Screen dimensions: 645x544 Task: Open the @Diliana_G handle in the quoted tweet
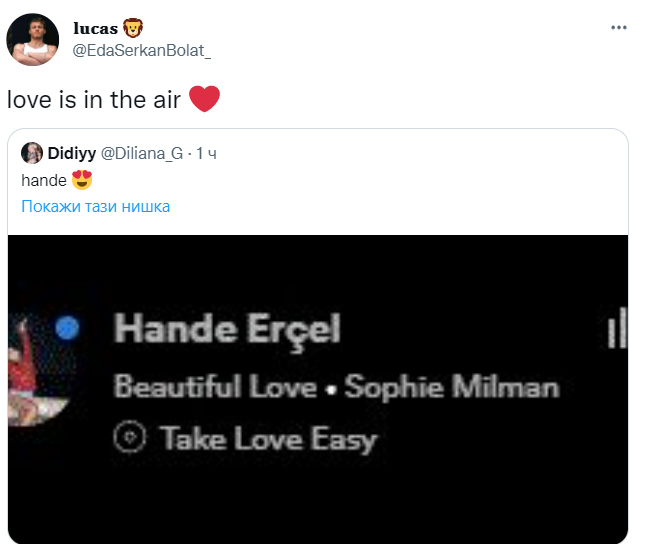pos(142,153)
